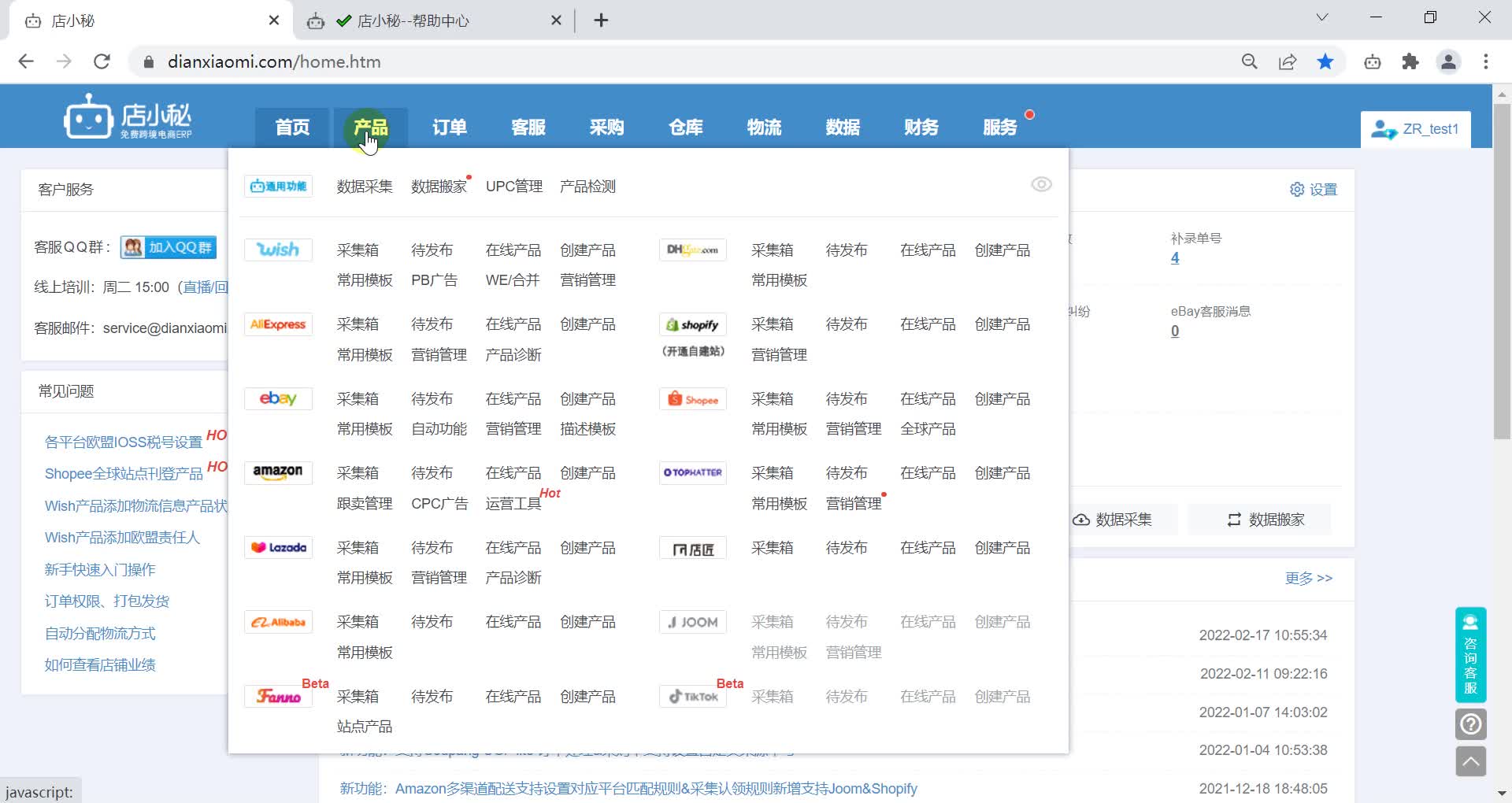Click the Shopify platform logo
This screenshot has width=1512, height=803.
(692, 324)
